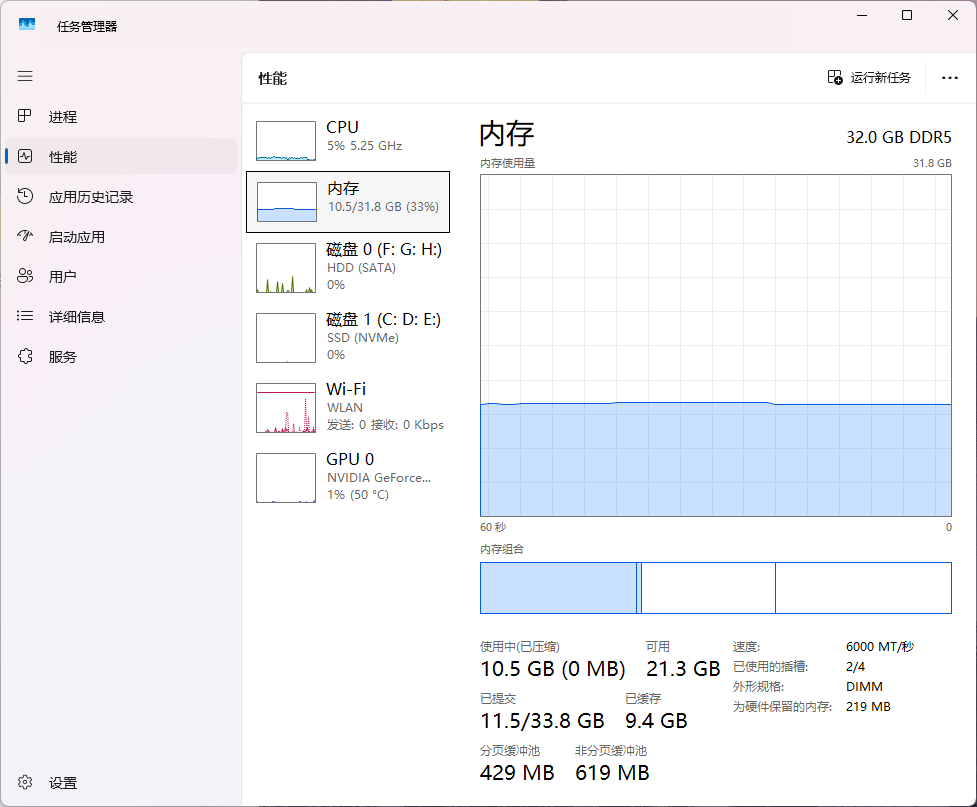This screenshot has height=807, width=977.
Task: Click the HDD (SATA) label
Action: click(x=361, y=268)
